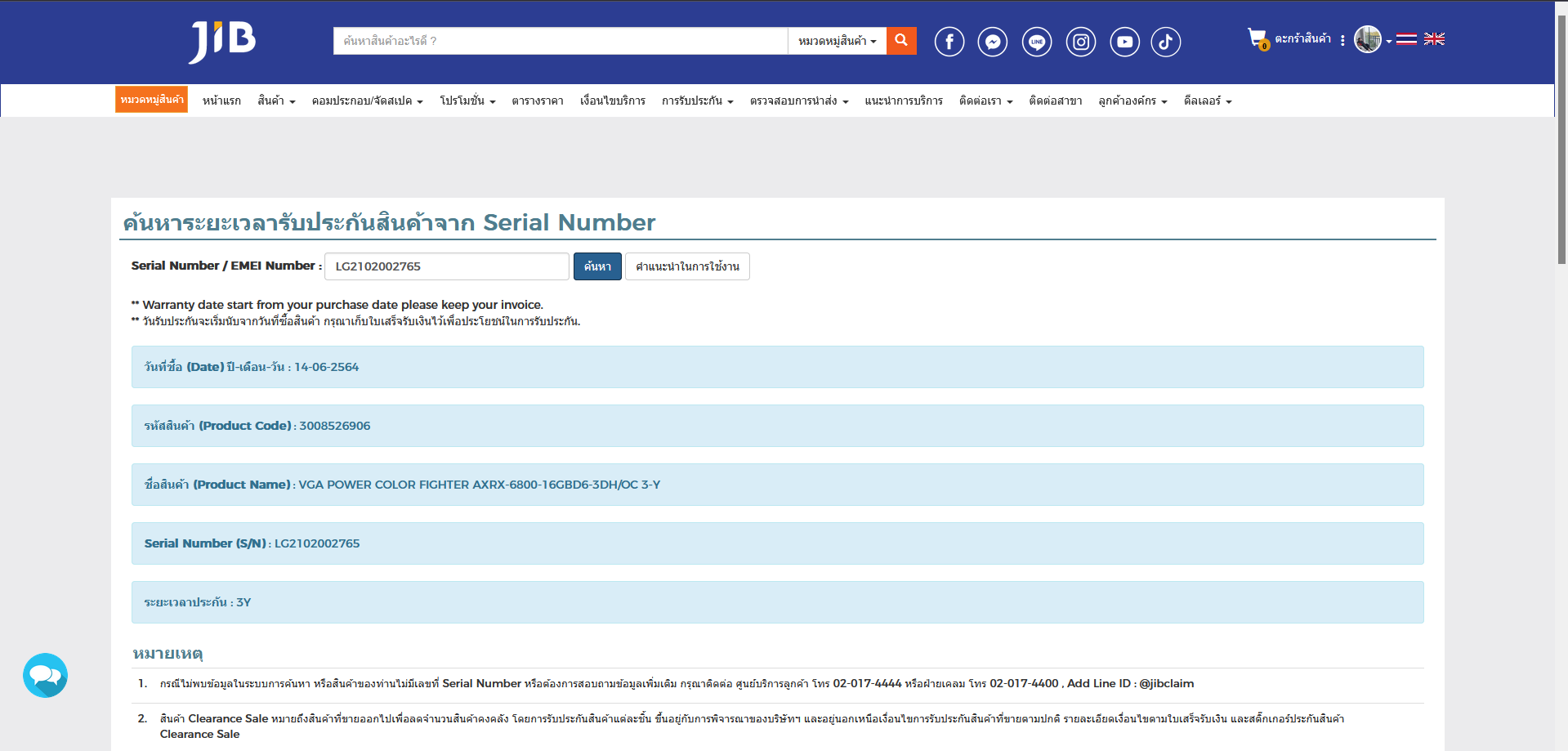This screenshot has height=751, width=1568.
Task: Open the live chat bubble
Action: pyautogui.click(x=45, y=675)
